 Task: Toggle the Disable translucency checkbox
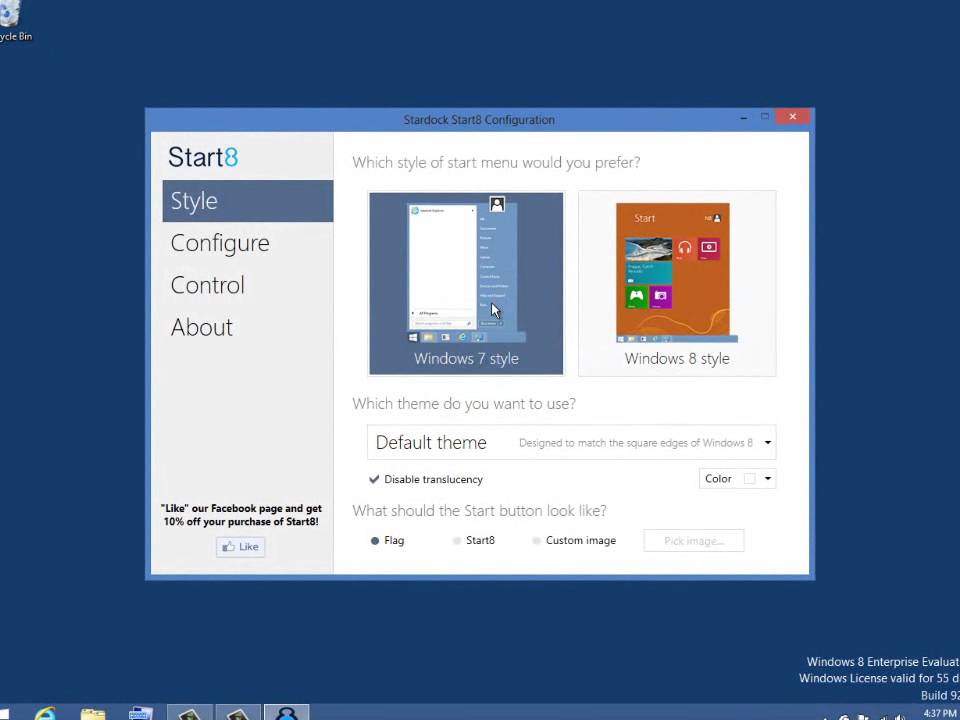point(374,479)
